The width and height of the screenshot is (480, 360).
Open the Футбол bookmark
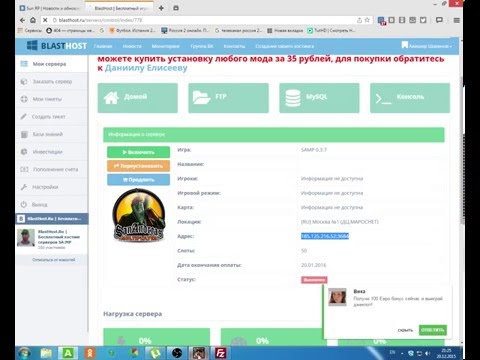point(132,30)
